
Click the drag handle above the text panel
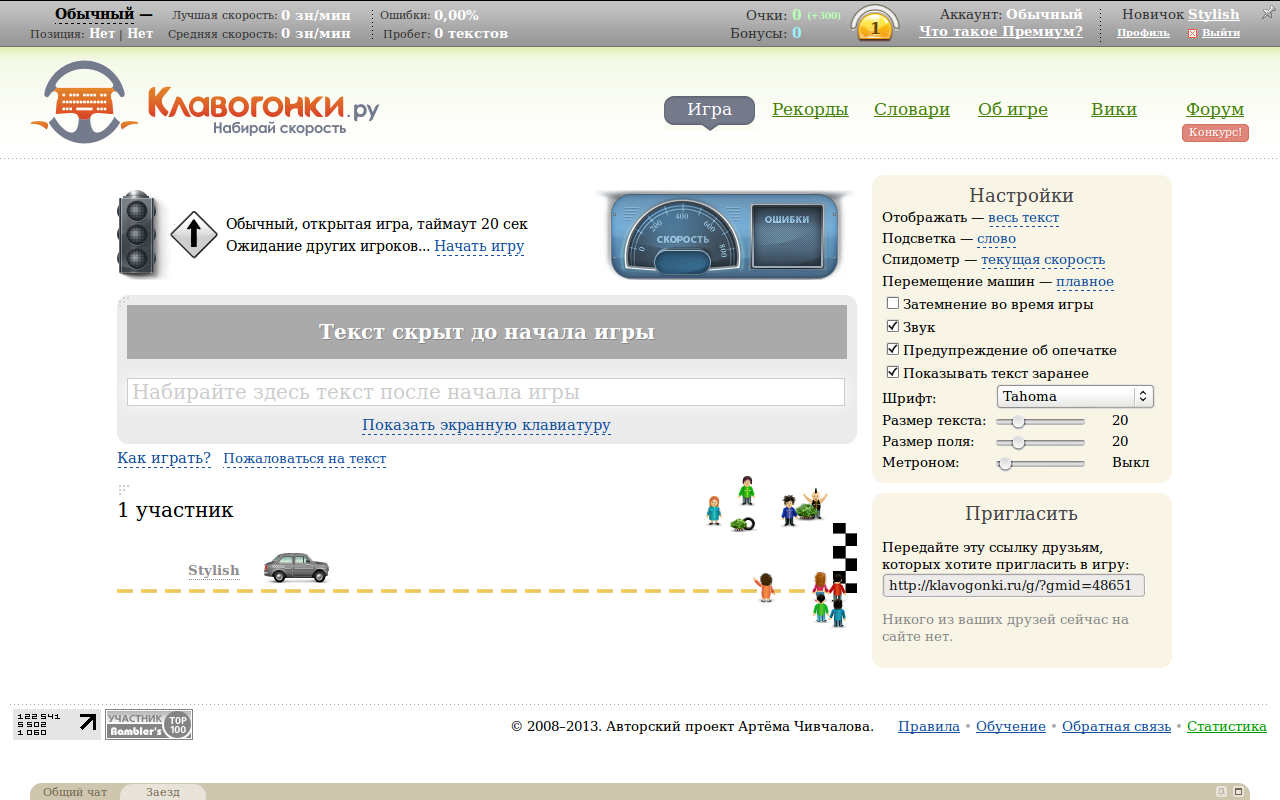(124, 300)
